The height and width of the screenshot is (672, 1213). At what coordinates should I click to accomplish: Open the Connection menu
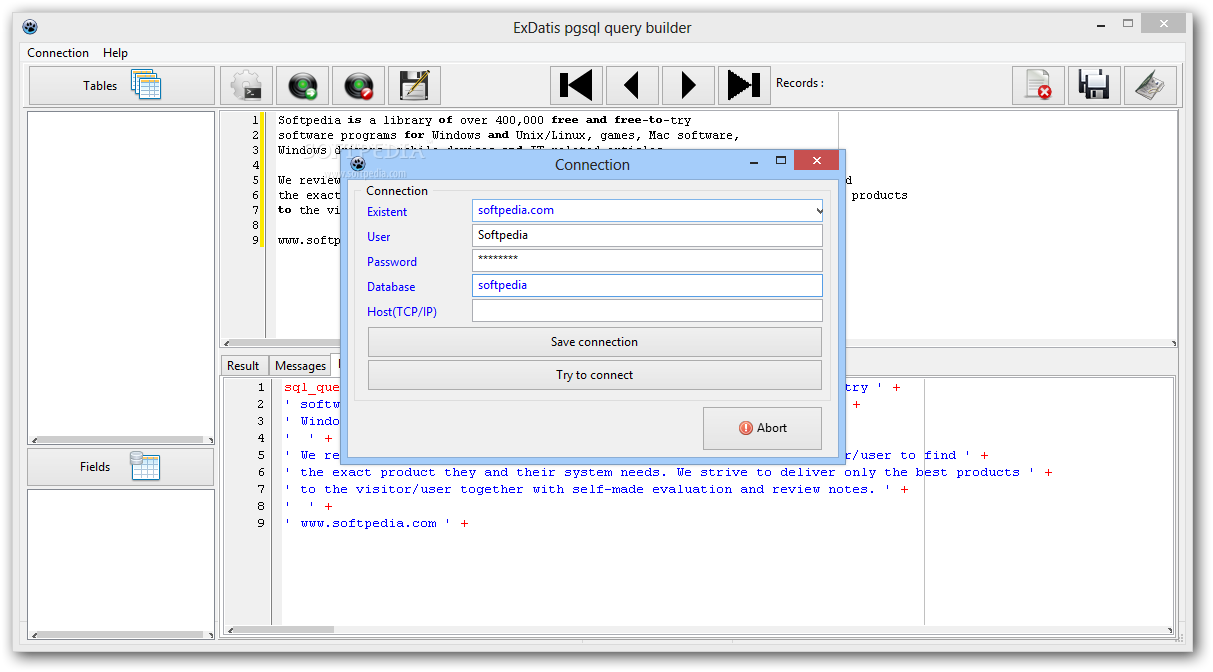58,53
